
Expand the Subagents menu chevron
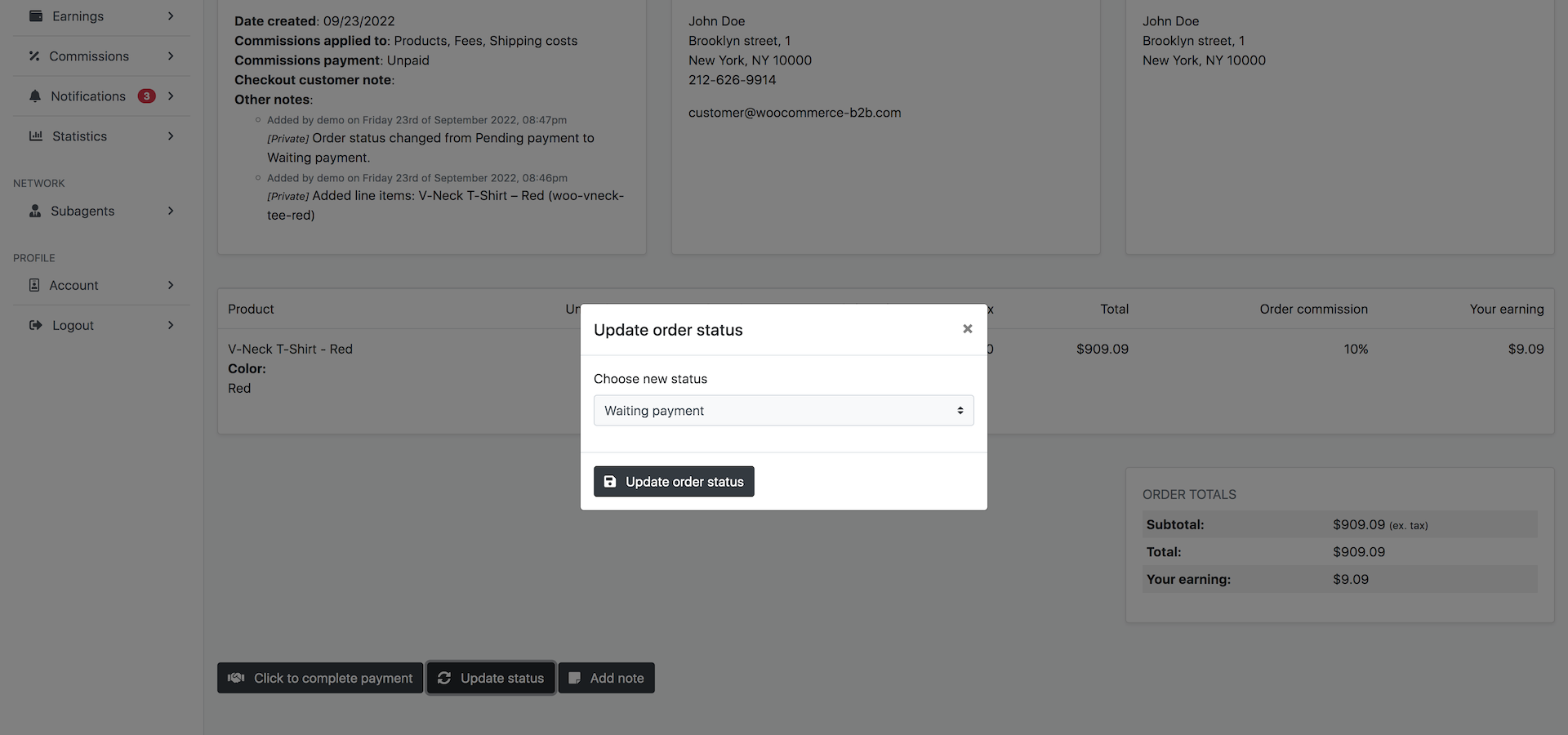point(171,211)
